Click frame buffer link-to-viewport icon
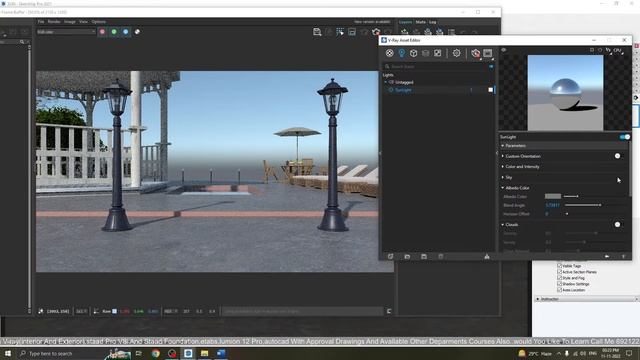640x360 pixels. [x=352, y=32]
